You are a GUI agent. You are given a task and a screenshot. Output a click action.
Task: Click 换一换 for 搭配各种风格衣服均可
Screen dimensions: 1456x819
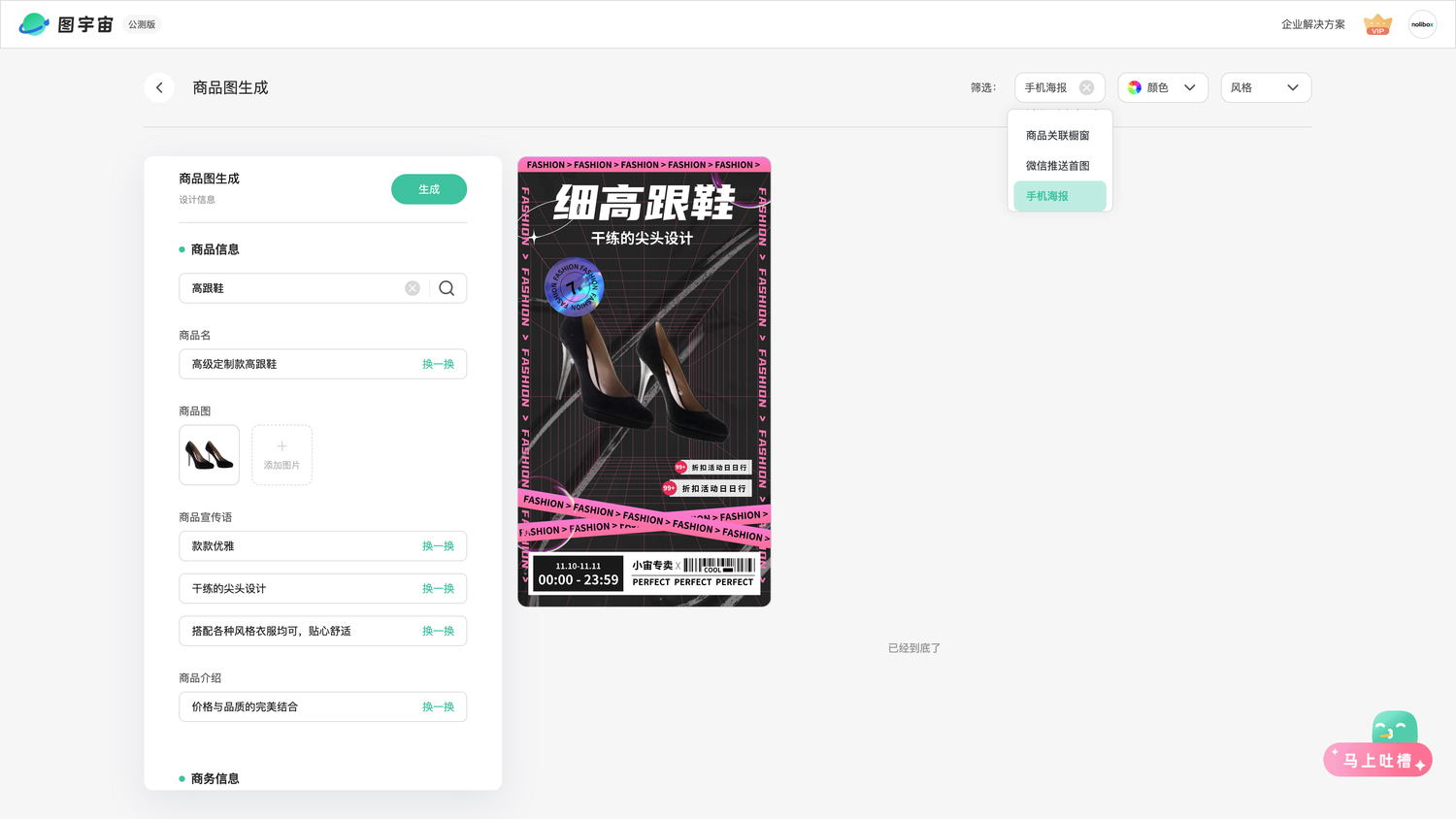[x=438, y=631]
